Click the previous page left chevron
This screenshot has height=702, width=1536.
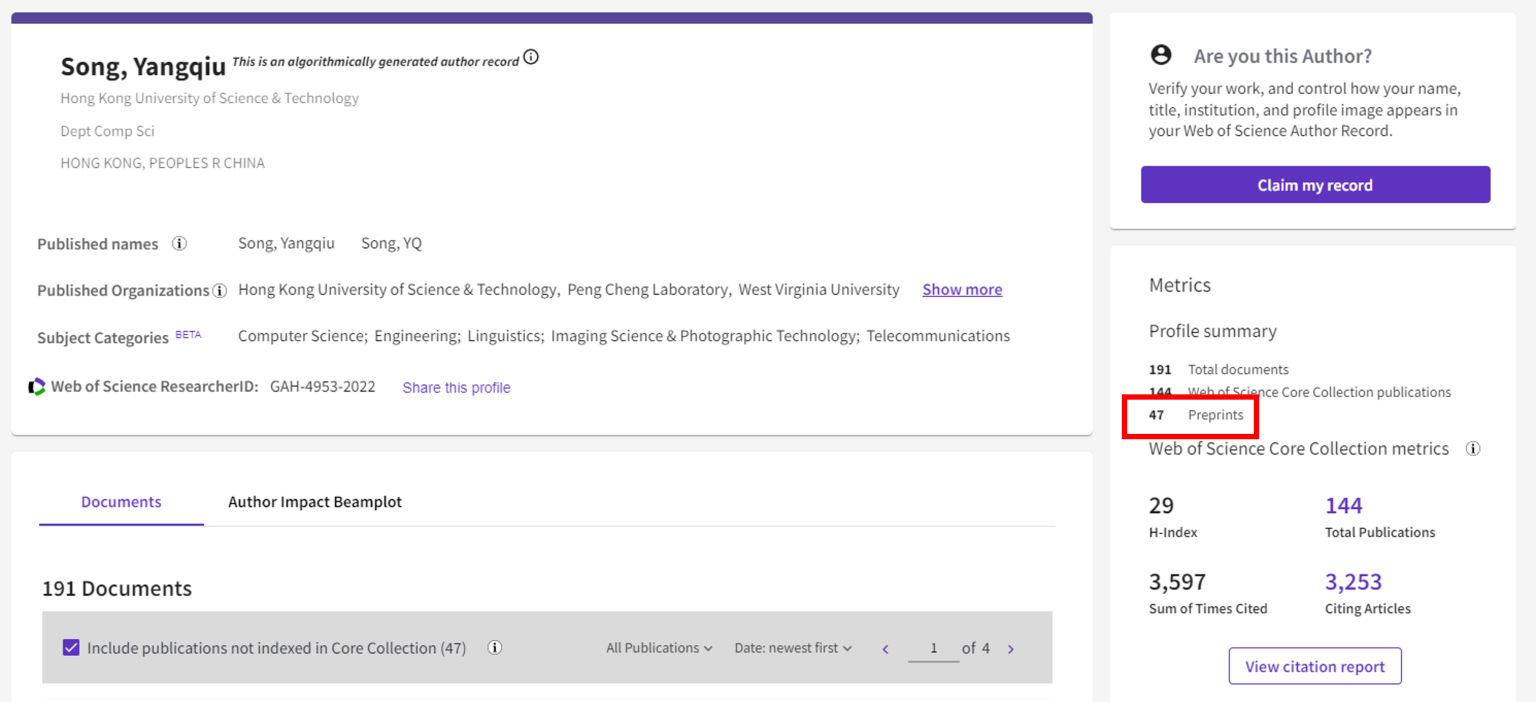(x=885, y=648)
